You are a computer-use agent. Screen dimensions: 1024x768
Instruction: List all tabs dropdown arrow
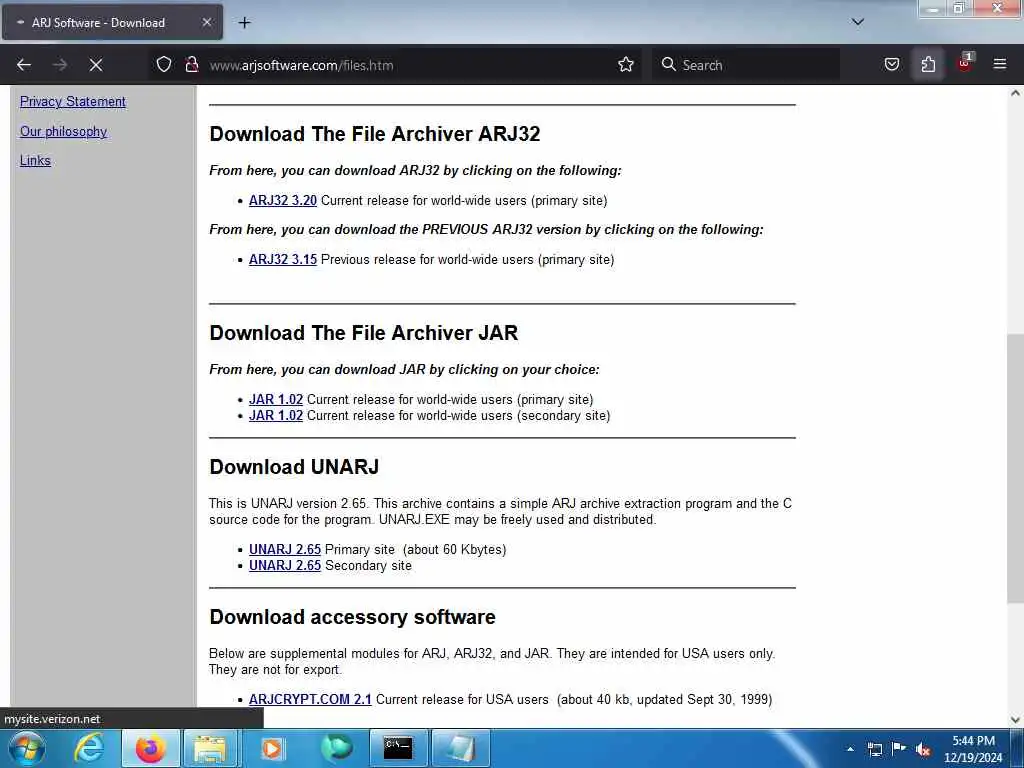click(857, 22)
